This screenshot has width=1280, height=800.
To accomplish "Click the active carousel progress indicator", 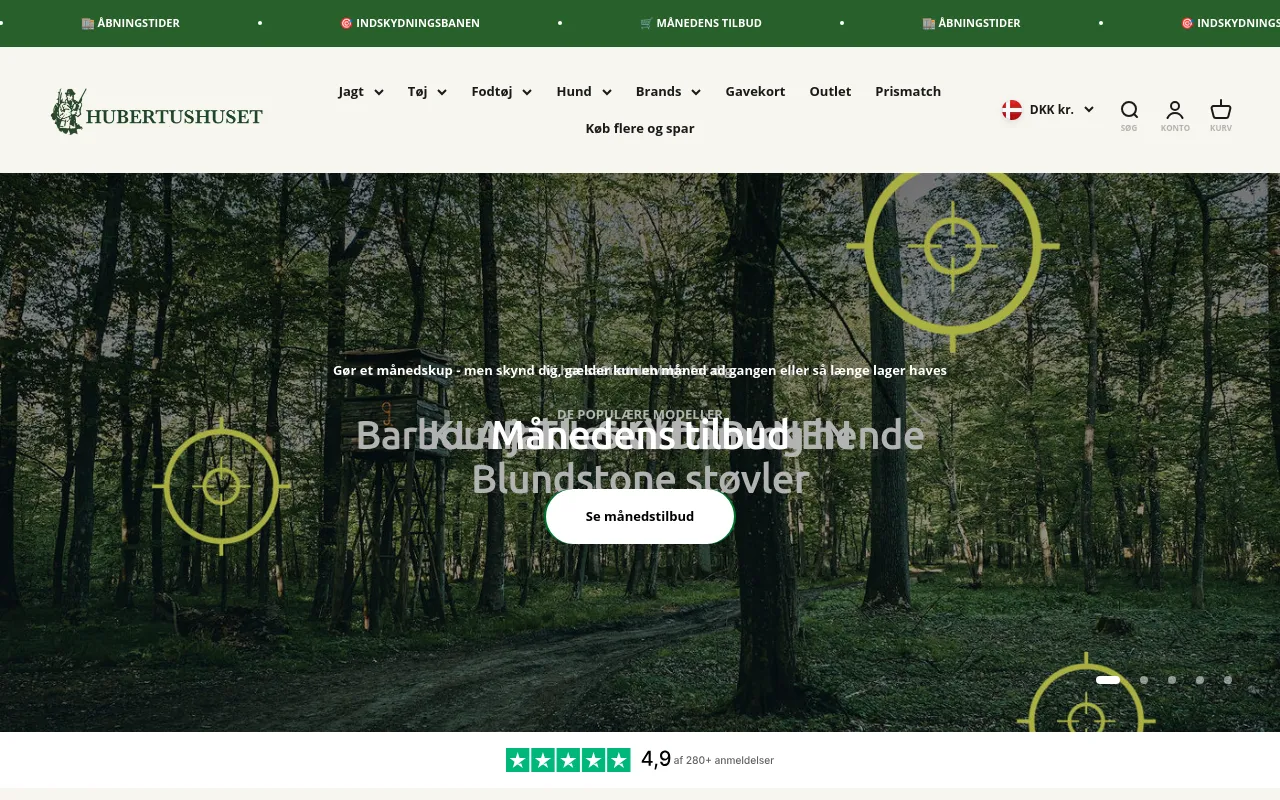I will point(1108,679).
